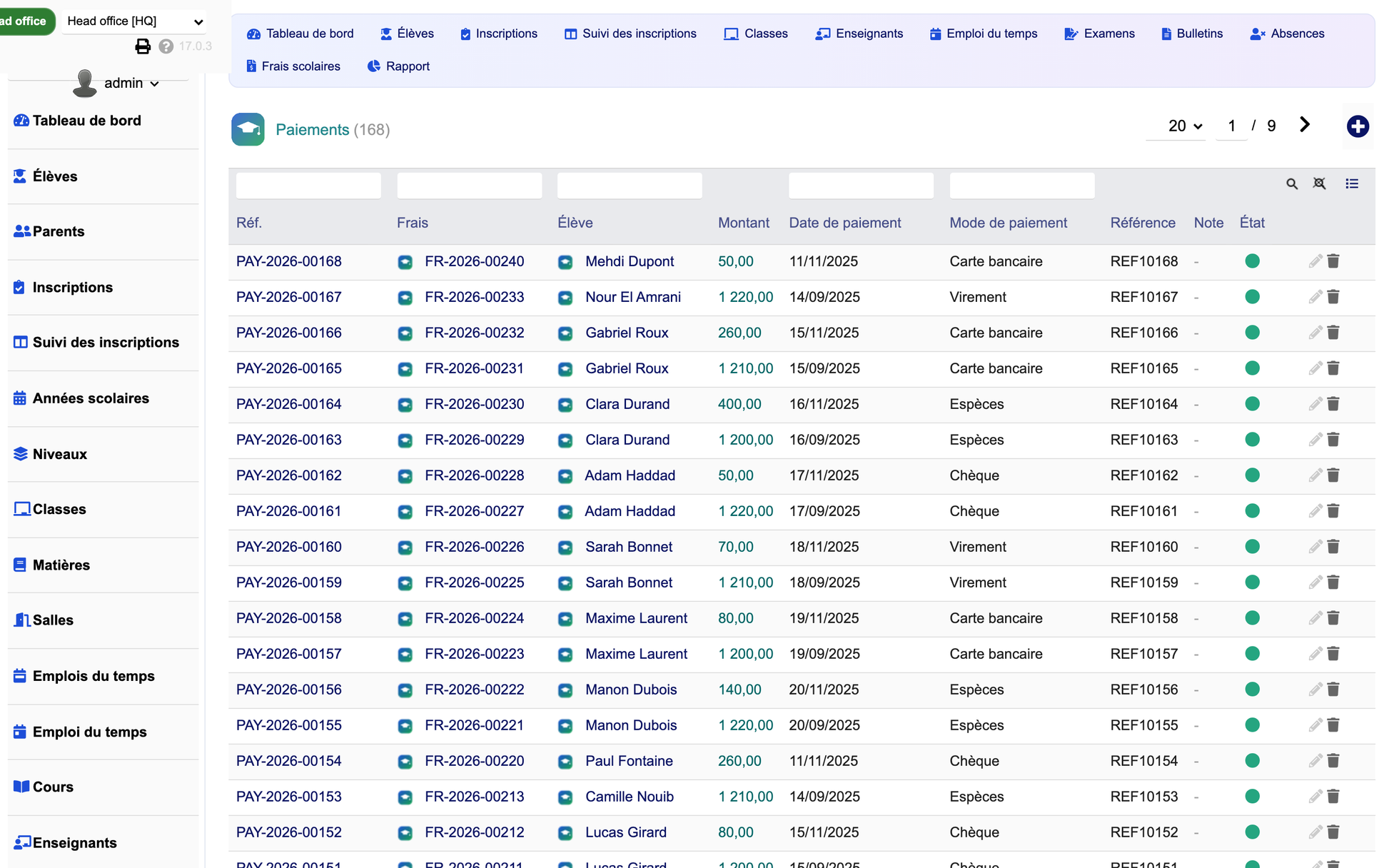1389x868 pixels.
Task: Delete payment PAY-2026-00154 with the trash icon
Action: pos(1333,761)
